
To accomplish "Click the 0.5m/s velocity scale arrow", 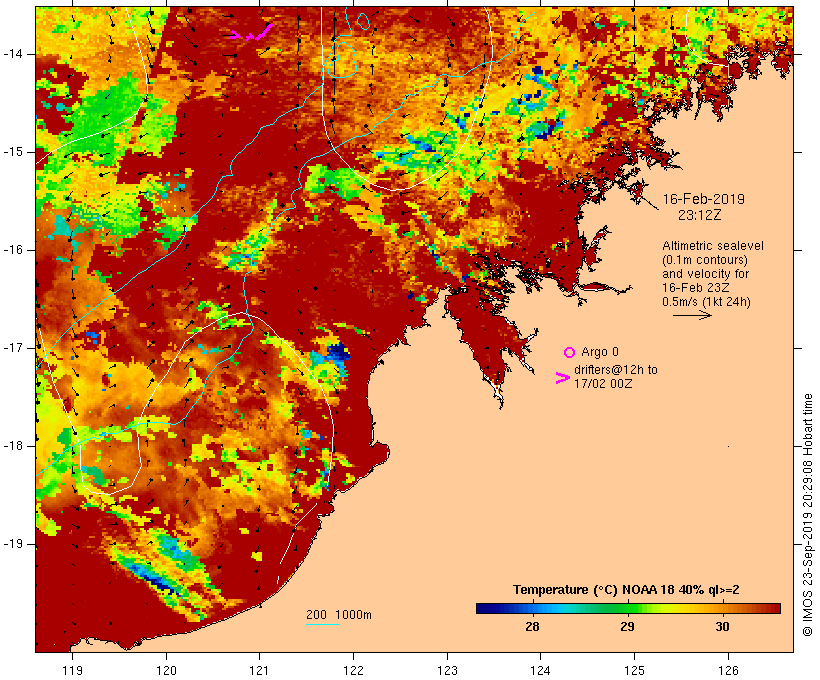I will pos(692,315).
